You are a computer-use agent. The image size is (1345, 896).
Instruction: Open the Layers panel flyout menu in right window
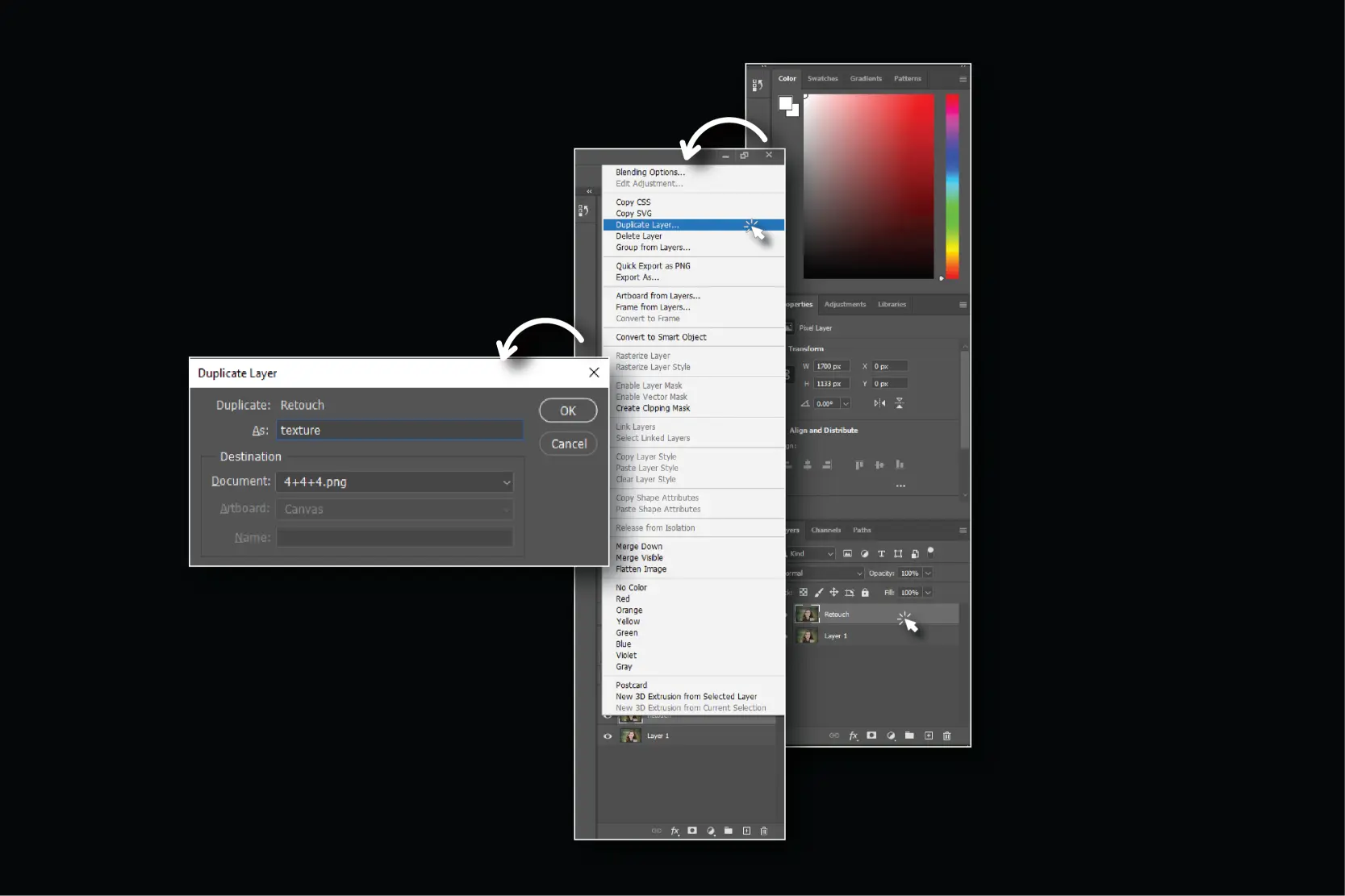(x=963, y=531)
